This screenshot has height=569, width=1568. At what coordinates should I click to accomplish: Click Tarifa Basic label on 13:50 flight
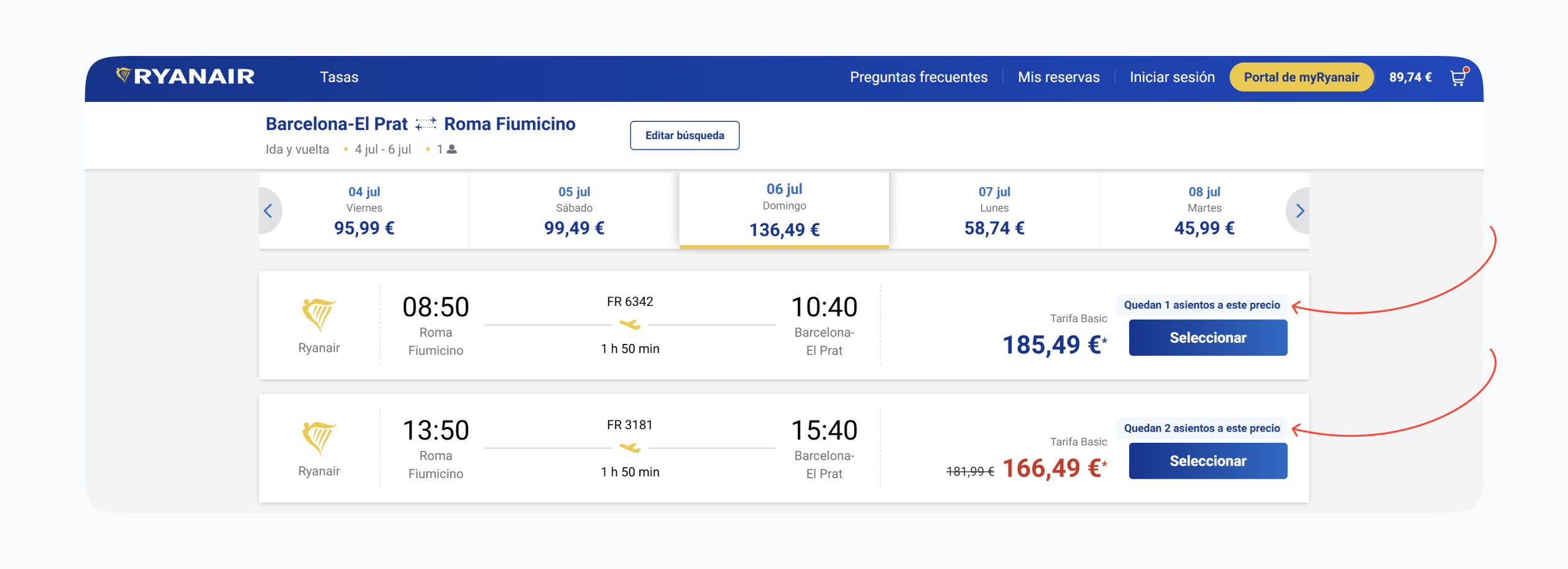1079,442
